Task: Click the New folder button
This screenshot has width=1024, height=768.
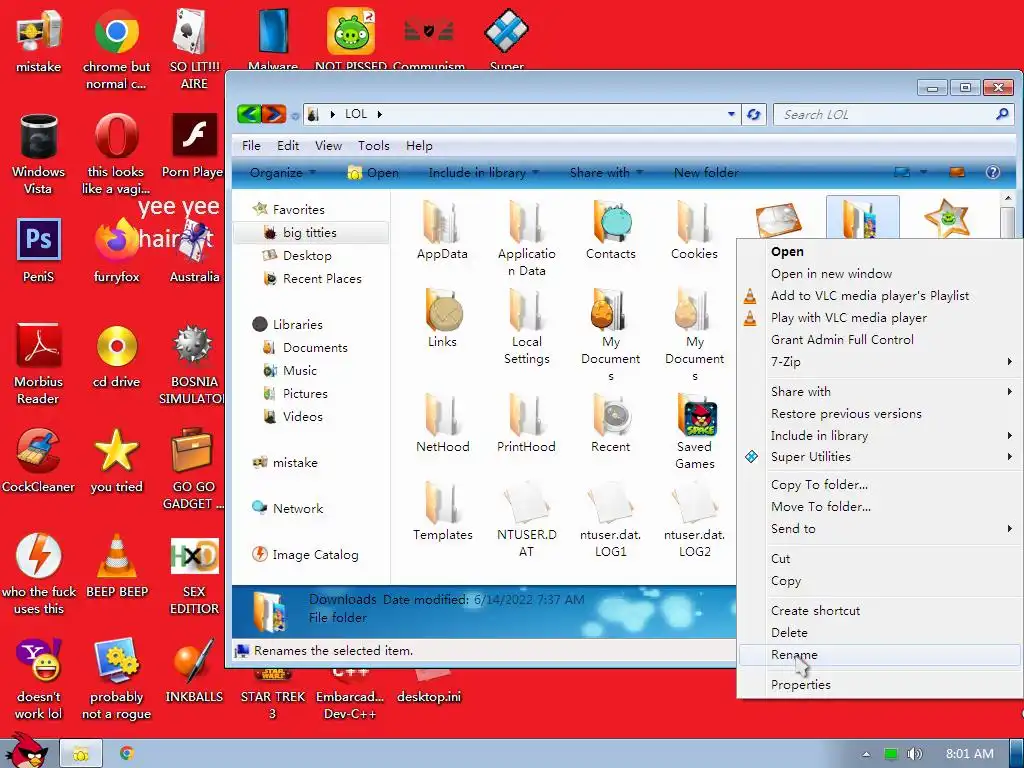Action: [706, 172]
